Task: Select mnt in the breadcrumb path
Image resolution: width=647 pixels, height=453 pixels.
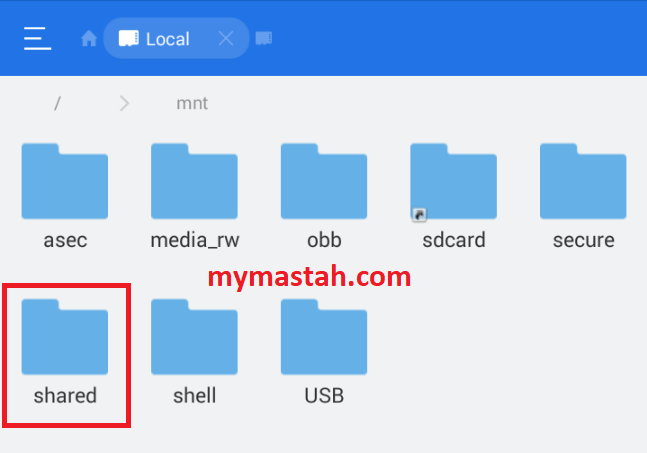Action: coord(192,104)
